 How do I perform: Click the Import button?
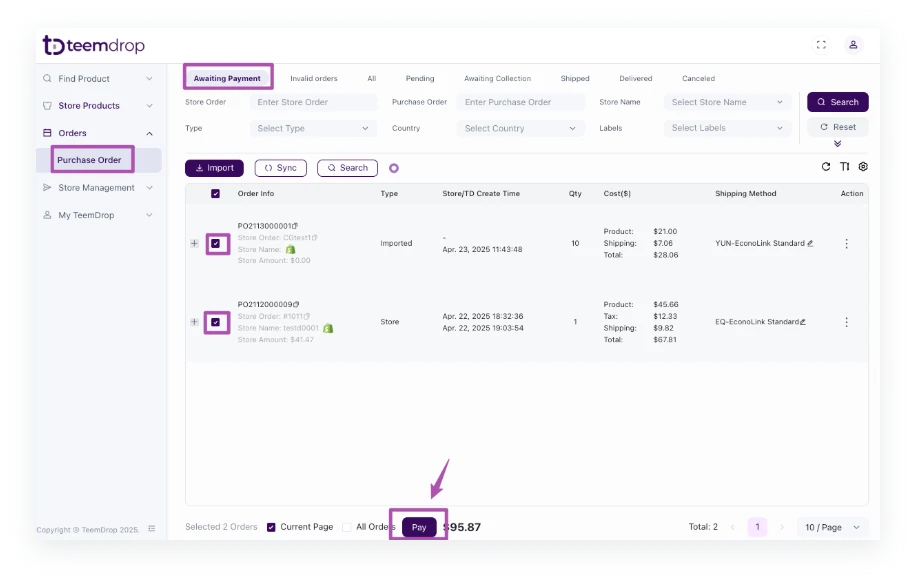214,168
